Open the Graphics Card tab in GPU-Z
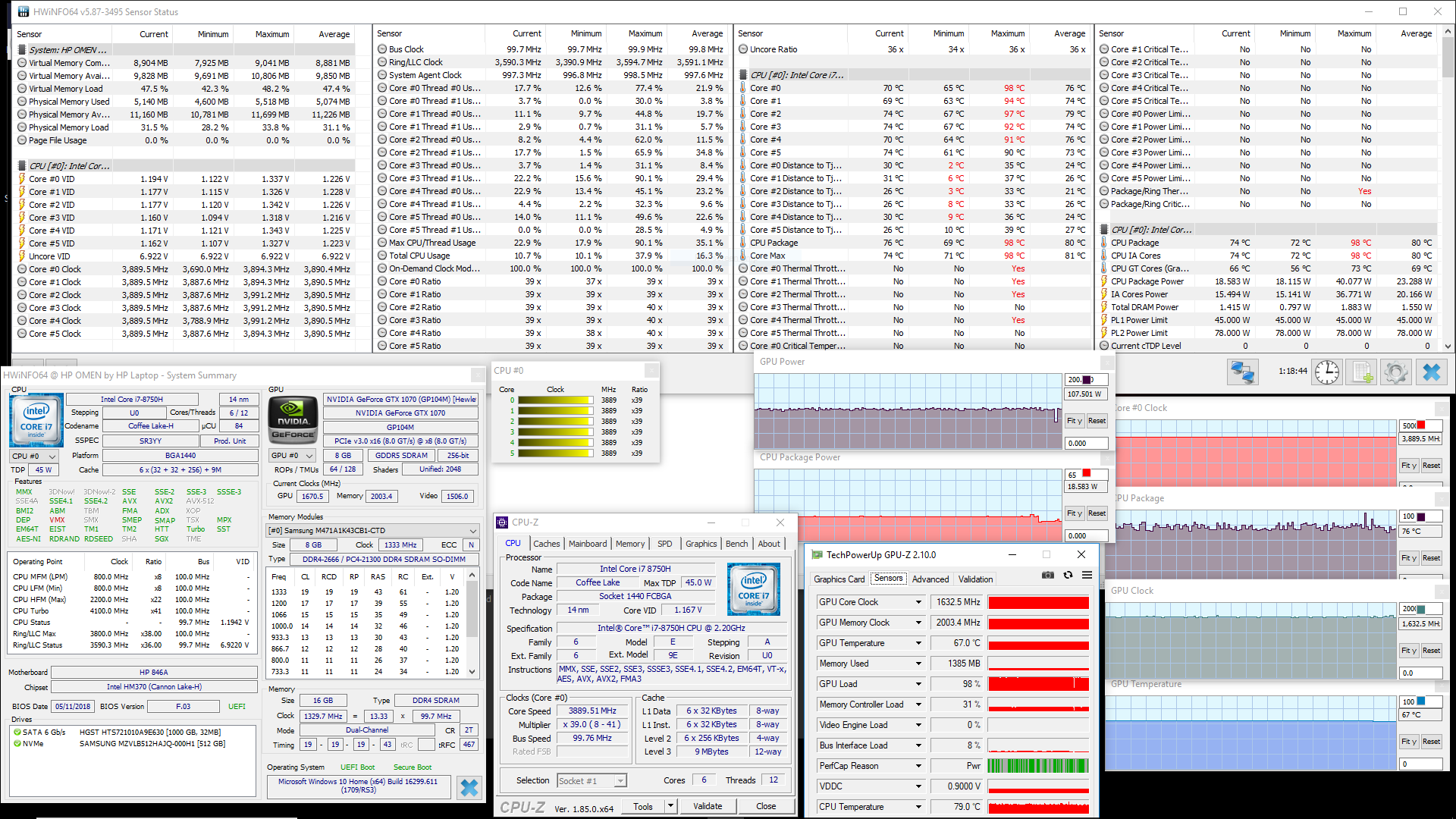This screenshot has height=819, width=1456. pos(839,579)
